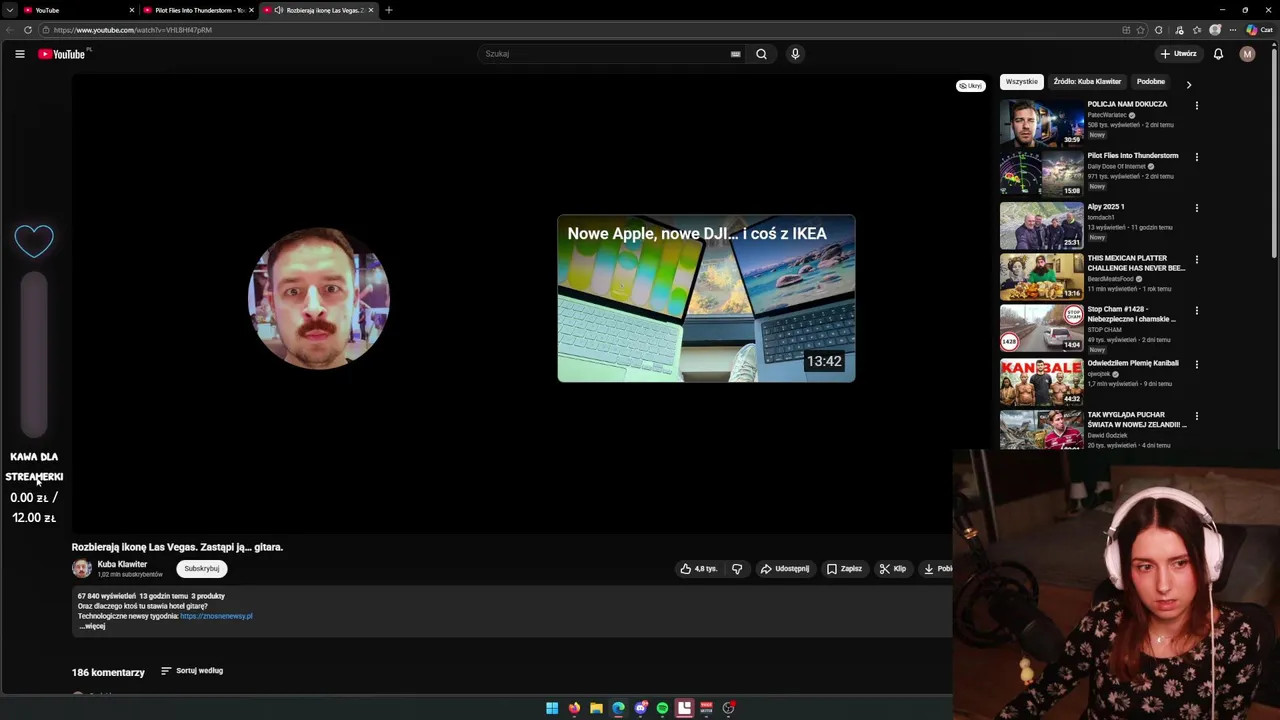Screen dimensions: 1280x720
Task: Open the Sortuj według sort dropdown
Action: (192, 671)
